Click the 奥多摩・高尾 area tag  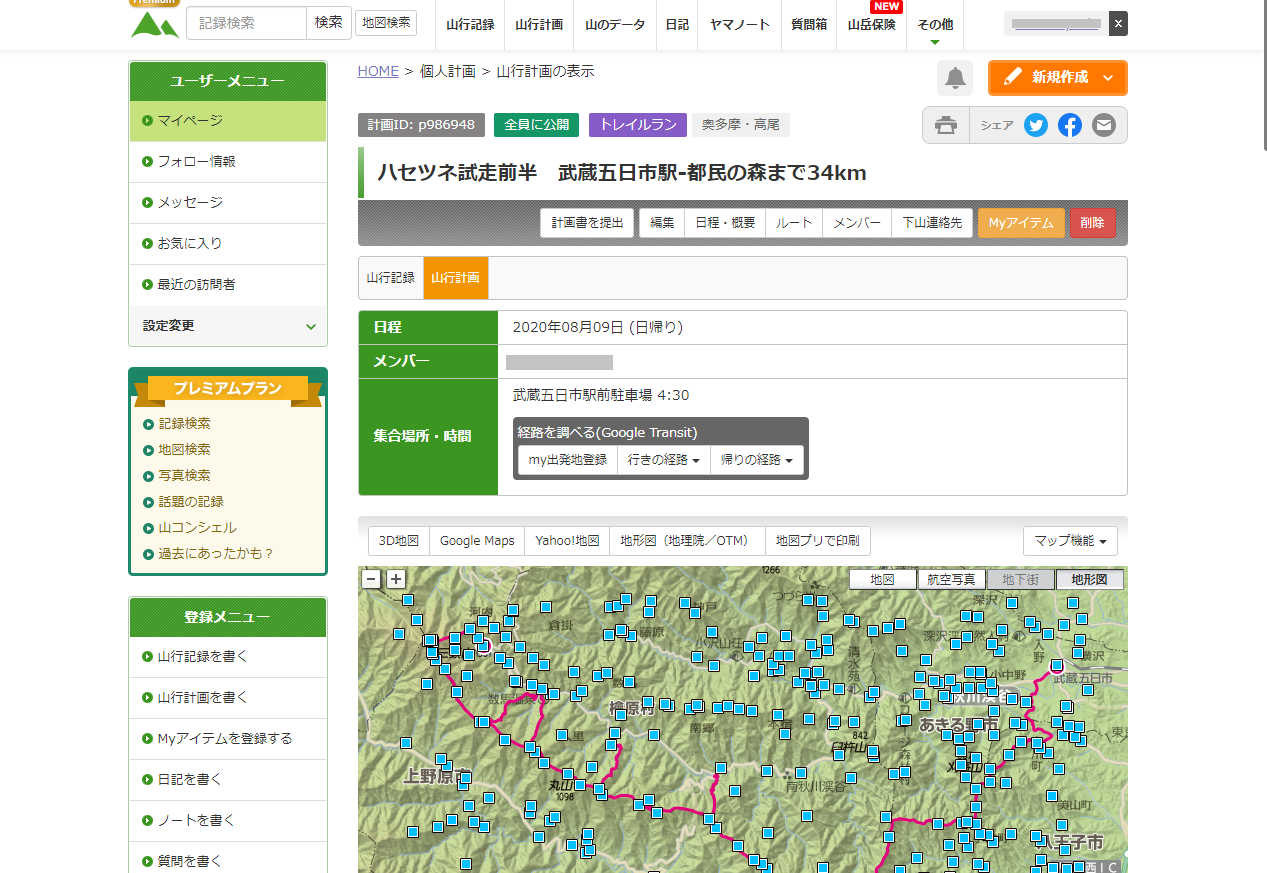741,125
